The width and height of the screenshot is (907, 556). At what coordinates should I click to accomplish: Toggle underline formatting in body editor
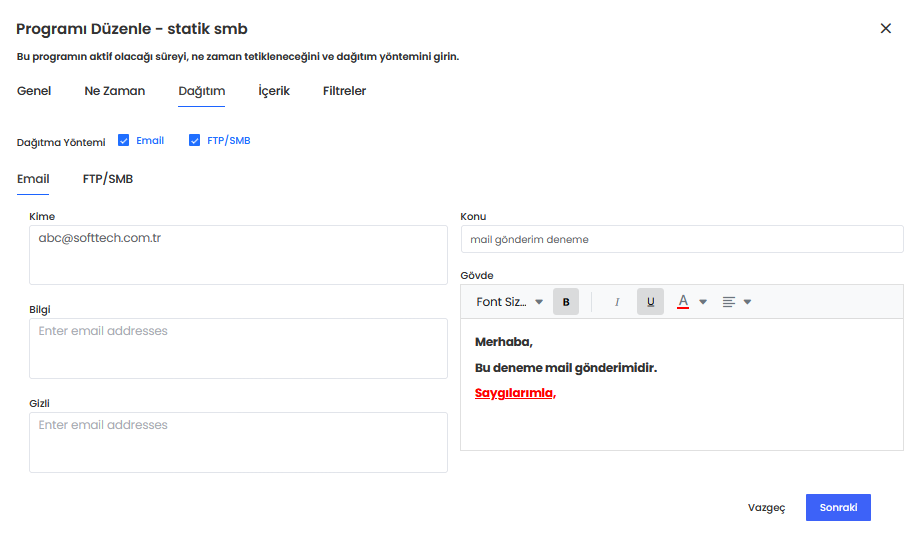[650, 302]
